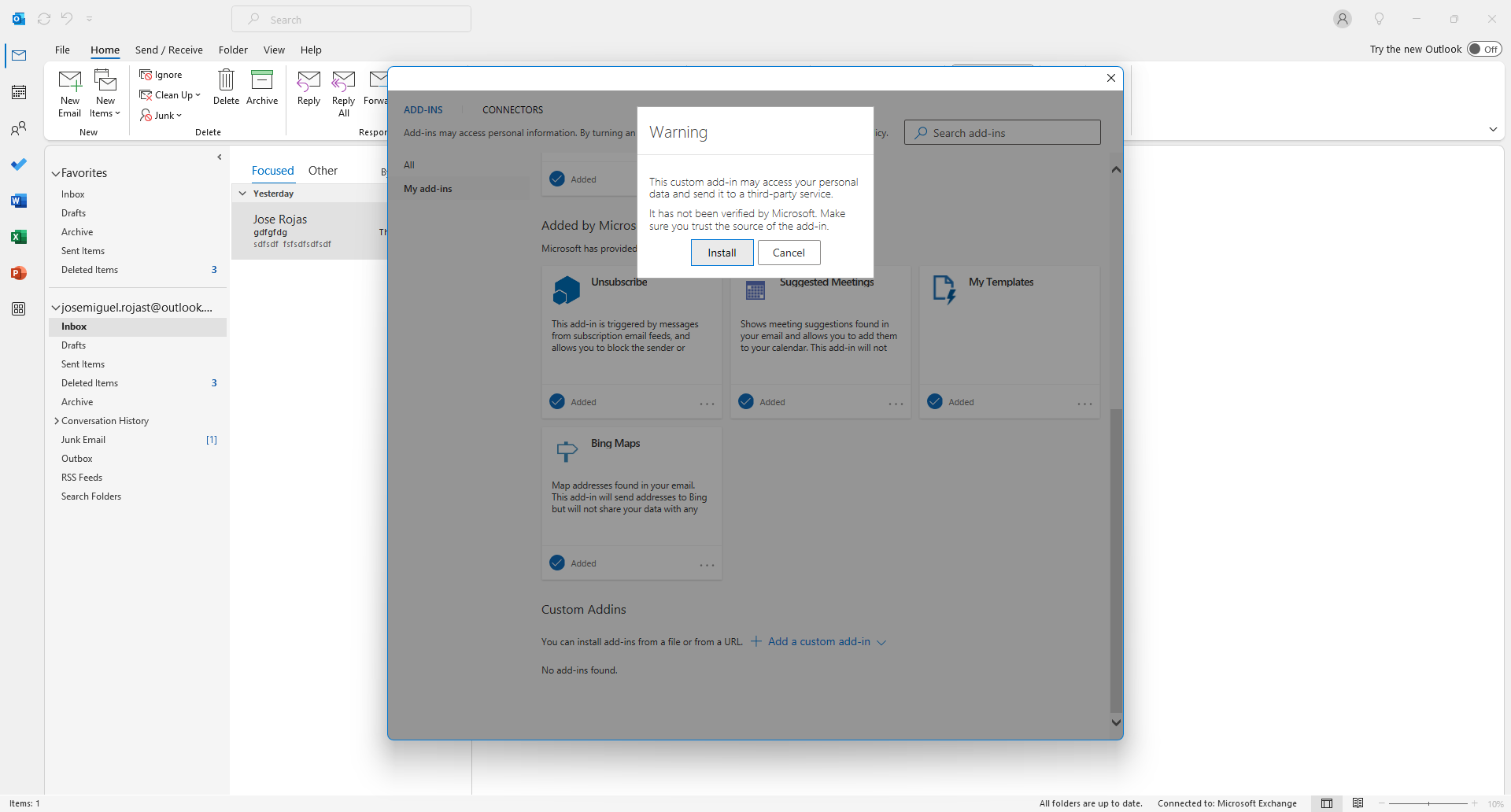1511x812 pixels.
Task: Click the Delete ribbon icon
Action: [x=226, y=87]
